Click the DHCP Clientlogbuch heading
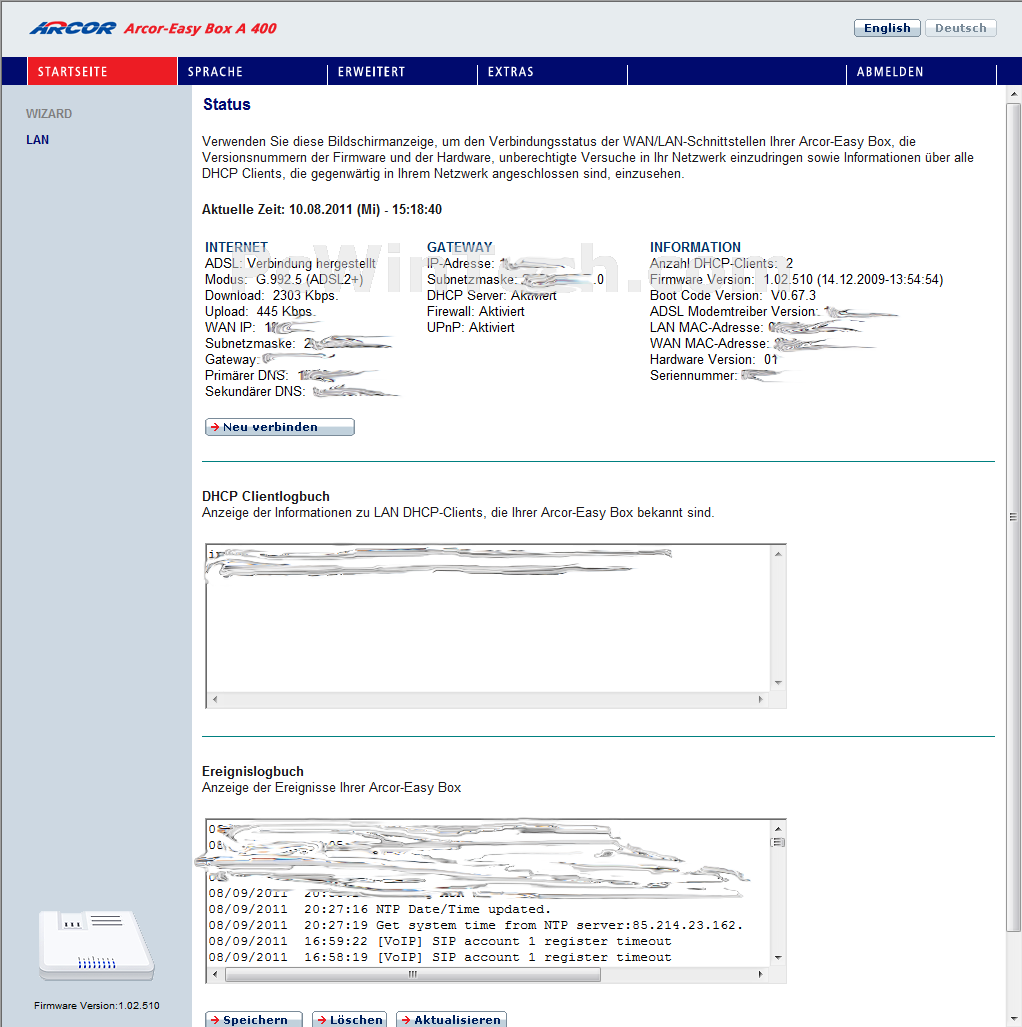 coord(266,496)
